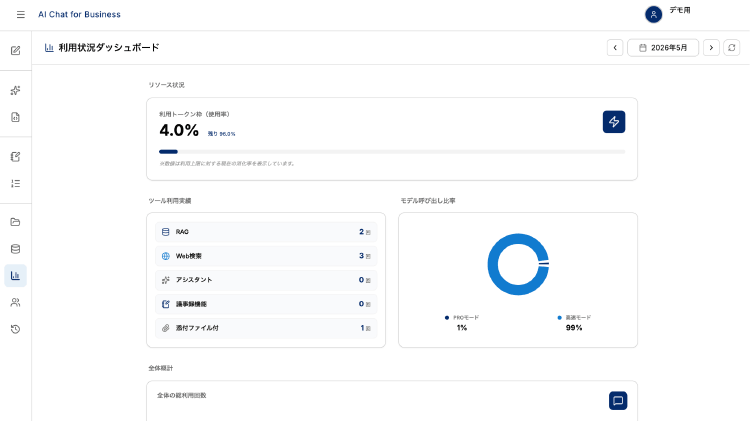The height and width of the screenshot is (421, 750).
Task: Click the リソース状況 section heading
Action: [166, 85]
